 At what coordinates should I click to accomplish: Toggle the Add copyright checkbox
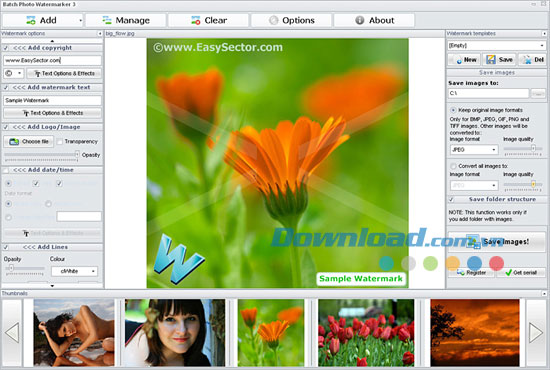click(6, 48)
